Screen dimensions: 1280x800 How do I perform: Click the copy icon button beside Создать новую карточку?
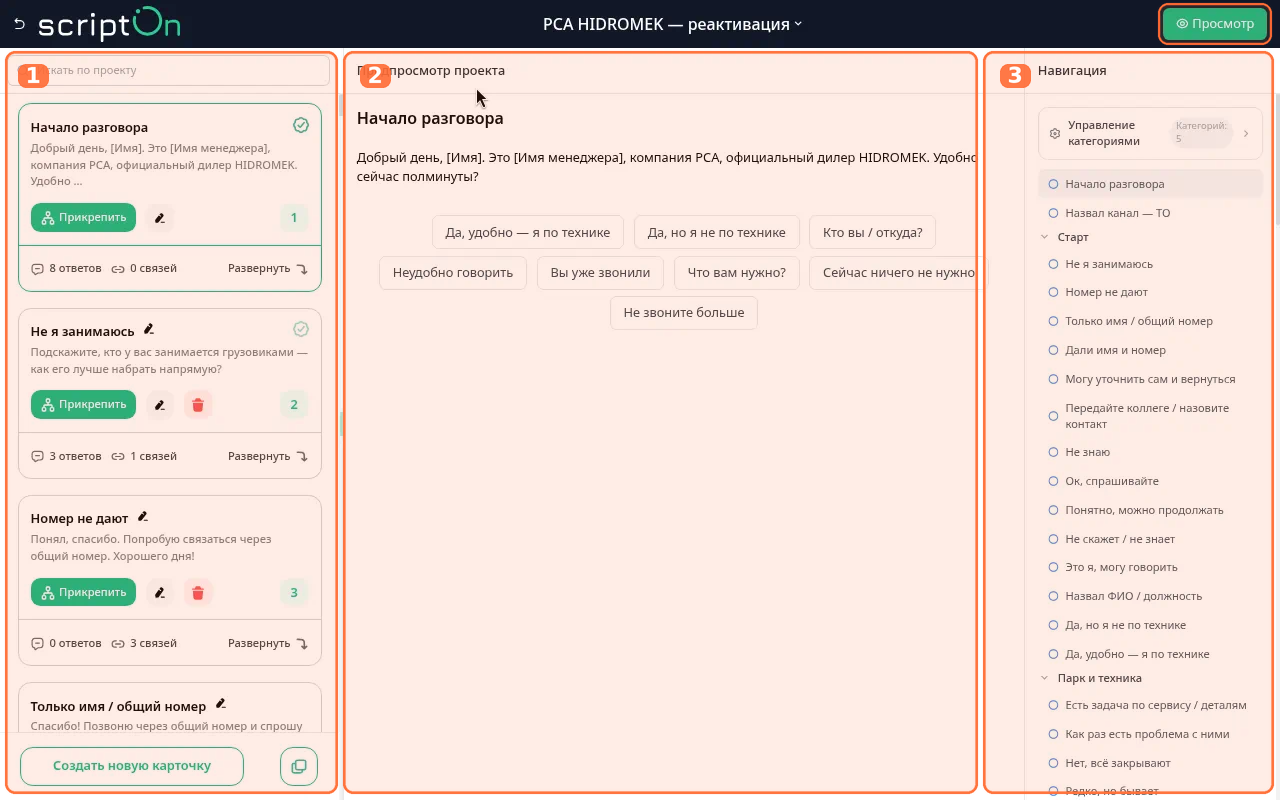point(299,766)
